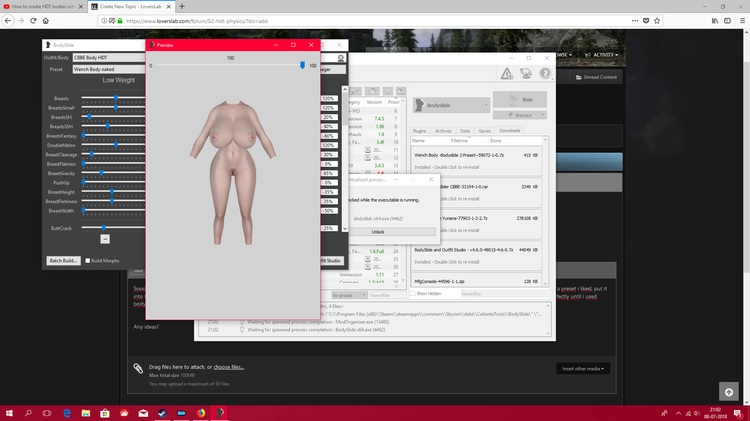750x421 pixels.
Task: Open the Shortcut dropdown
Action: click(520, 115)
